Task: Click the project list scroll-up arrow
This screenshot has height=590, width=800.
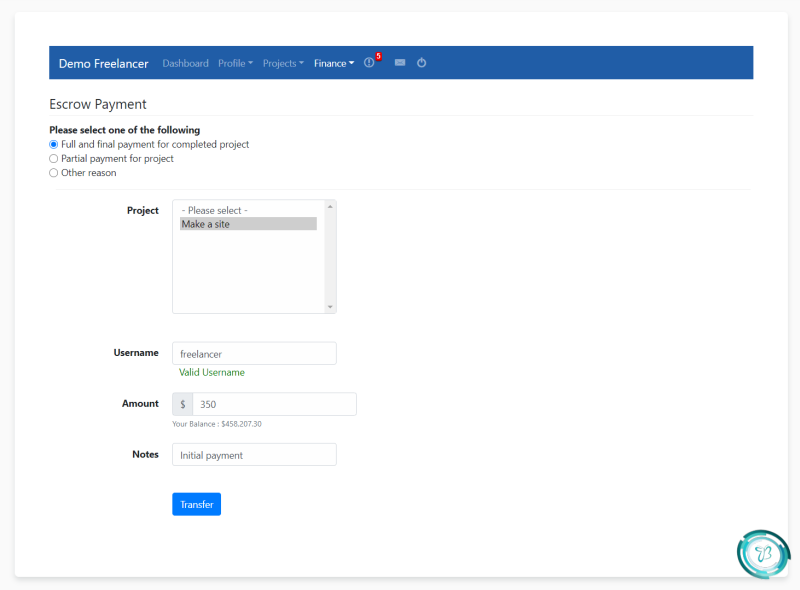Action: [330, 207]
